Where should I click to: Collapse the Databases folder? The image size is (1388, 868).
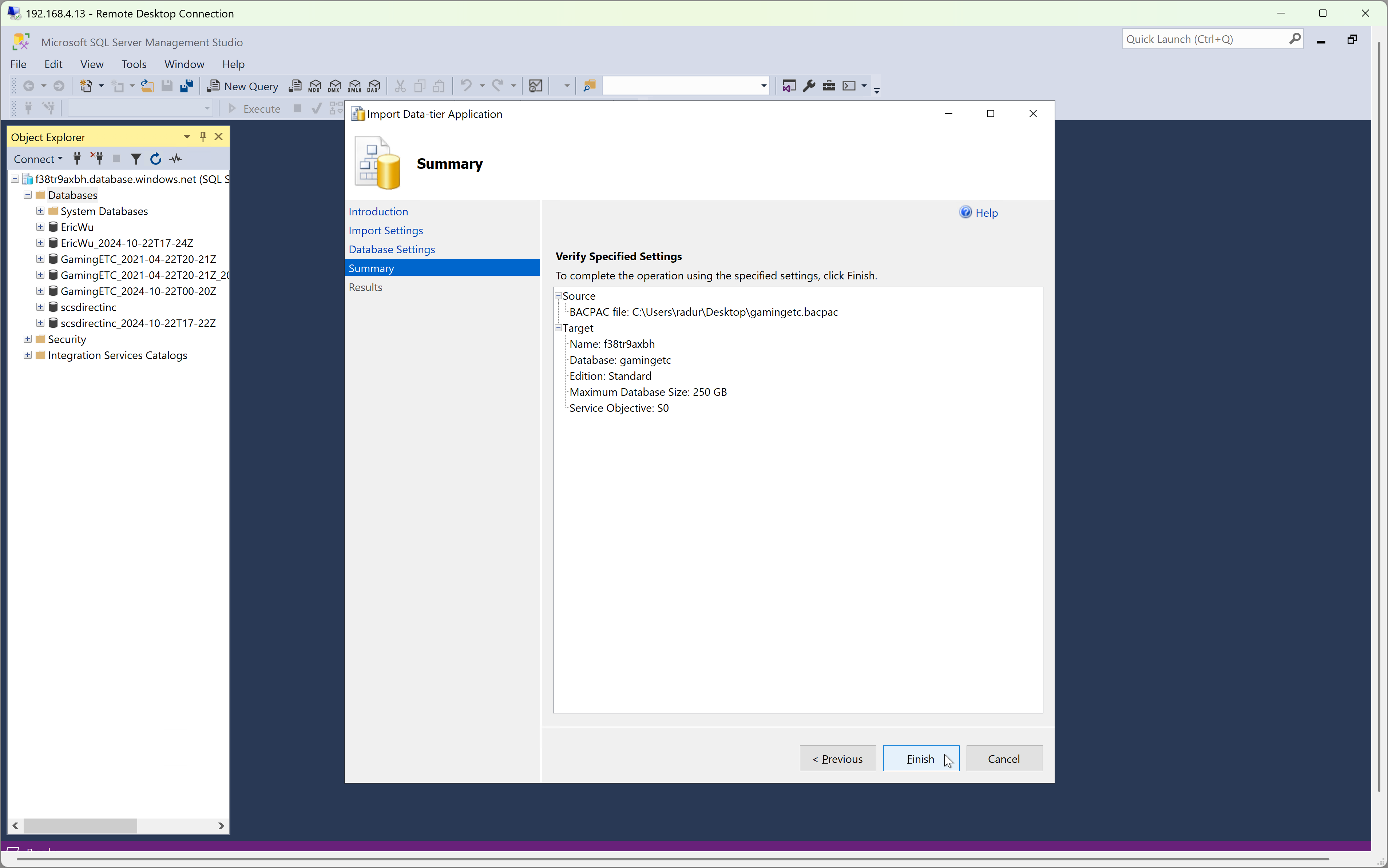(28, 195)
